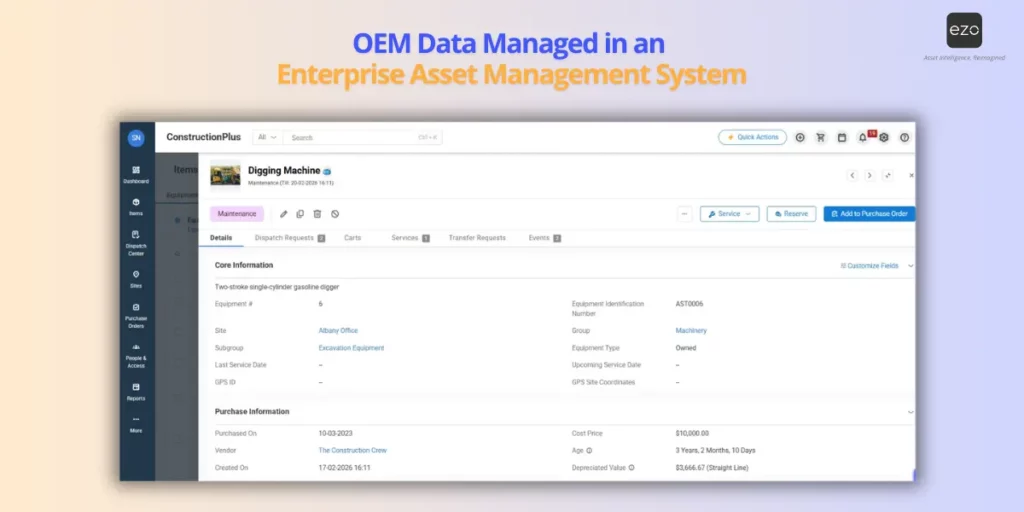Delete the item with the trash icon
The width and height of the screenshot is (1024, 512).
317,214
